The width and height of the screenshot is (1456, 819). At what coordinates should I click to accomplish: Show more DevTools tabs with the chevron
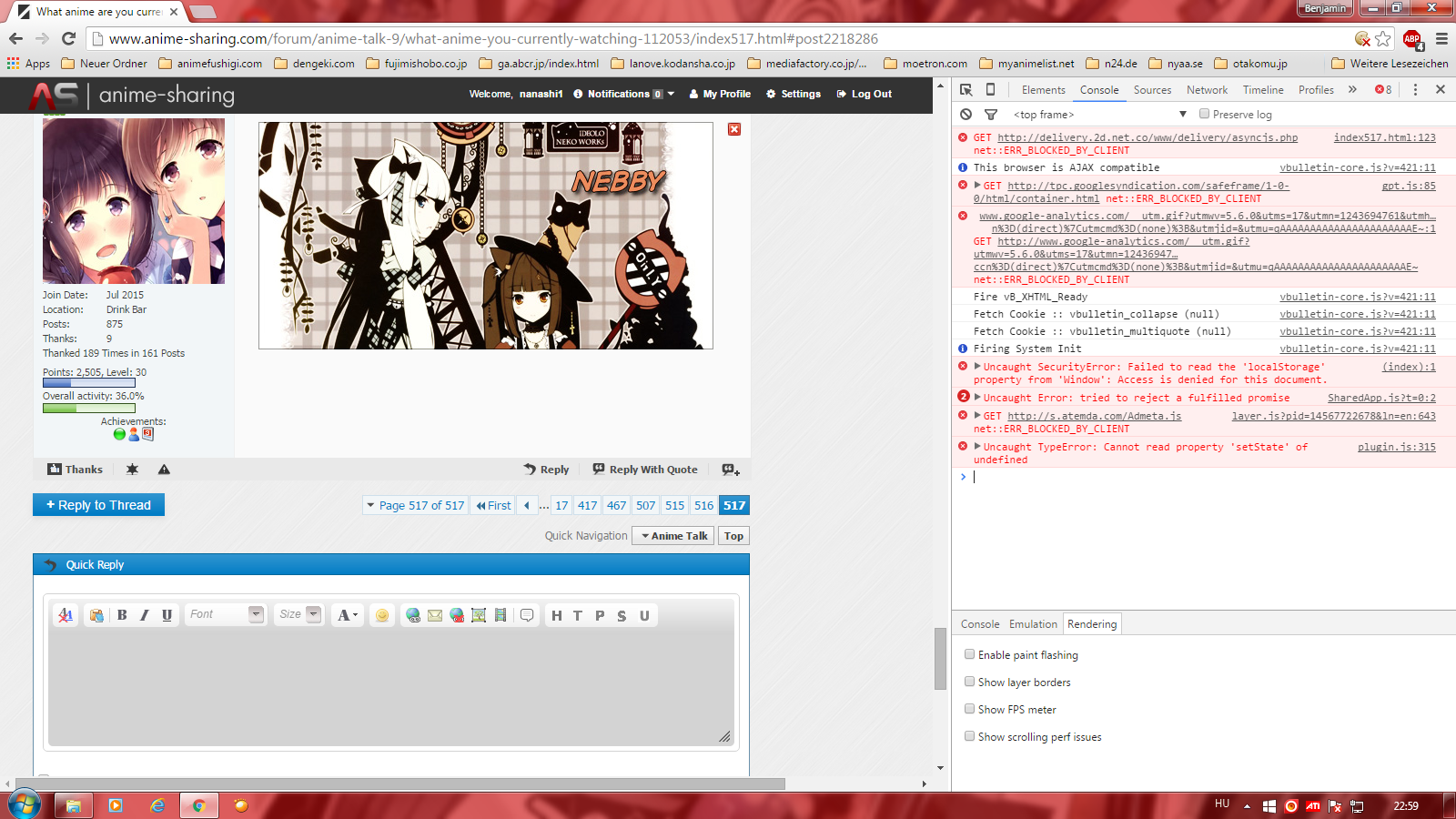1352,90
